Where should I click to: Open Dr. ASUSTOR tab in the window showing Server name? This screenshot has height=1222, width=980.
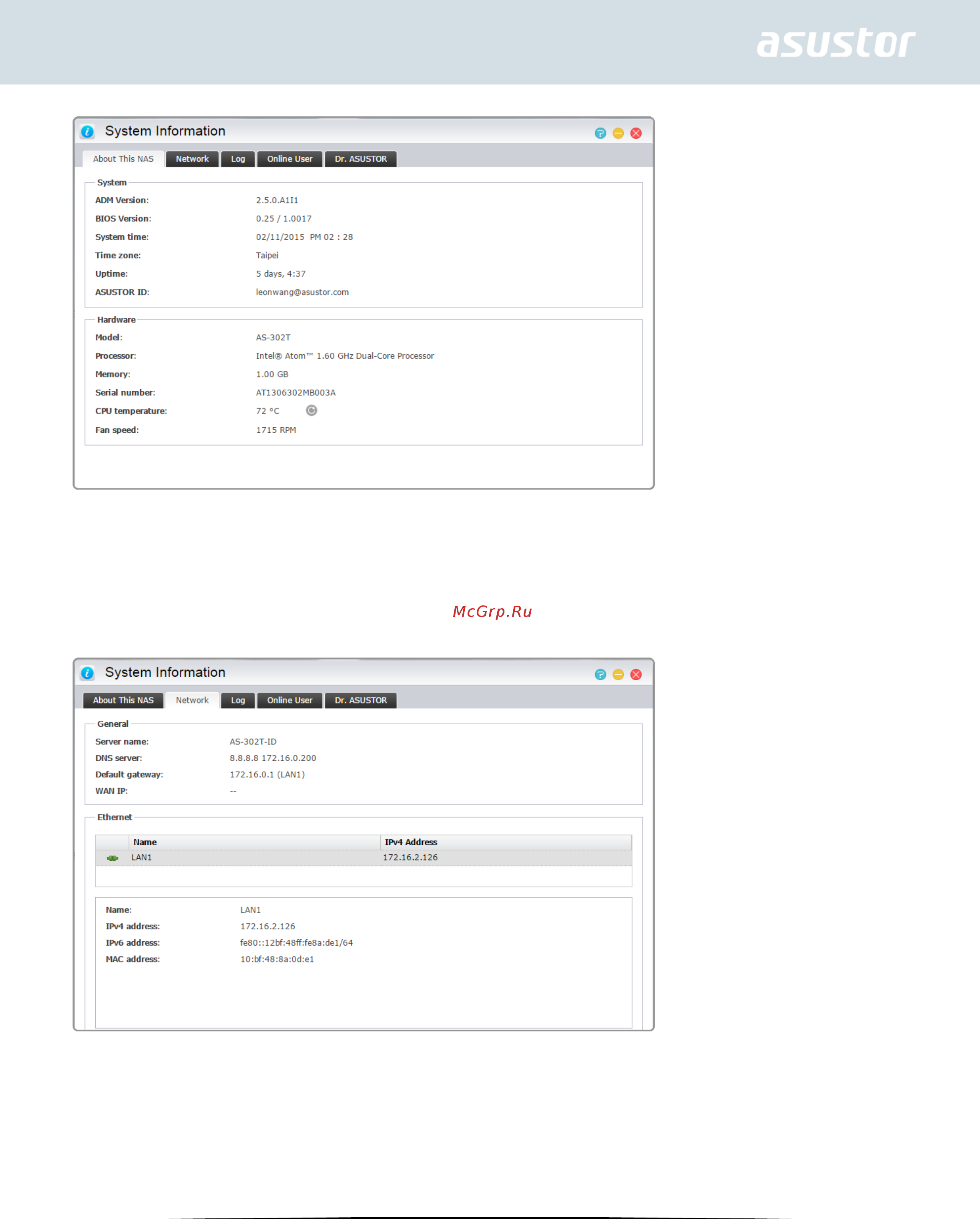[360, 701]
